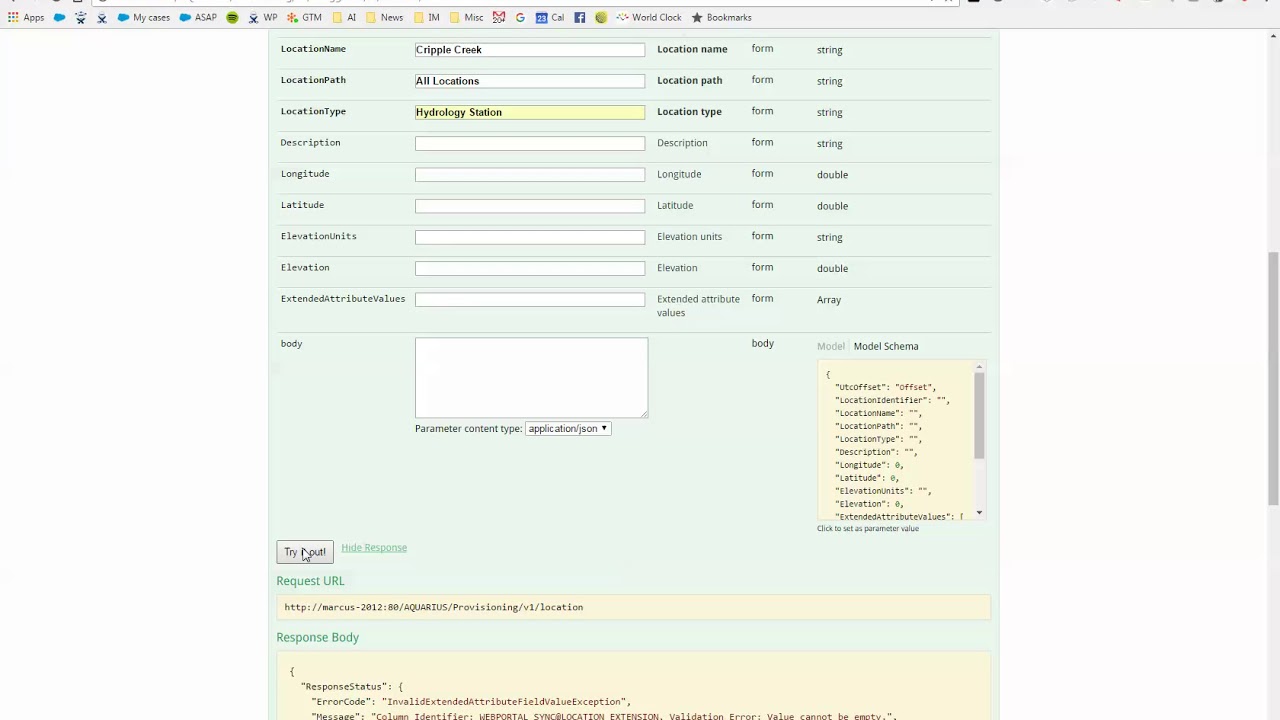Open the Parameter content type dropdown

click(x=568, y=429)
